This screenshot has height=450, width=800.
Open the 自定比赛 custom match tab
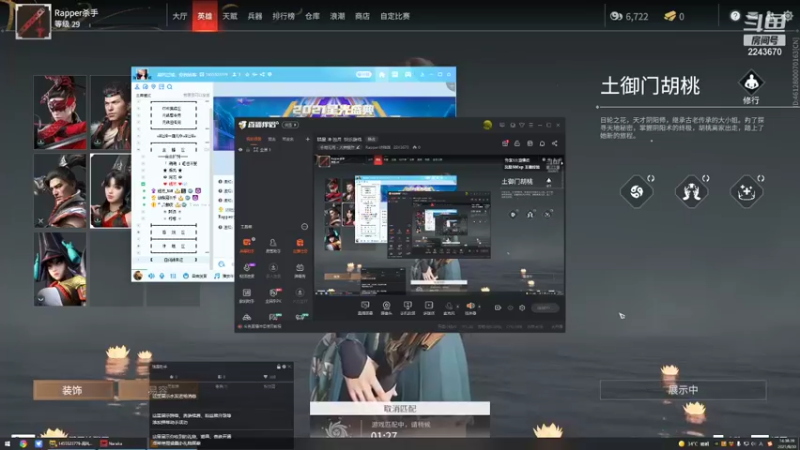(395, 16)
